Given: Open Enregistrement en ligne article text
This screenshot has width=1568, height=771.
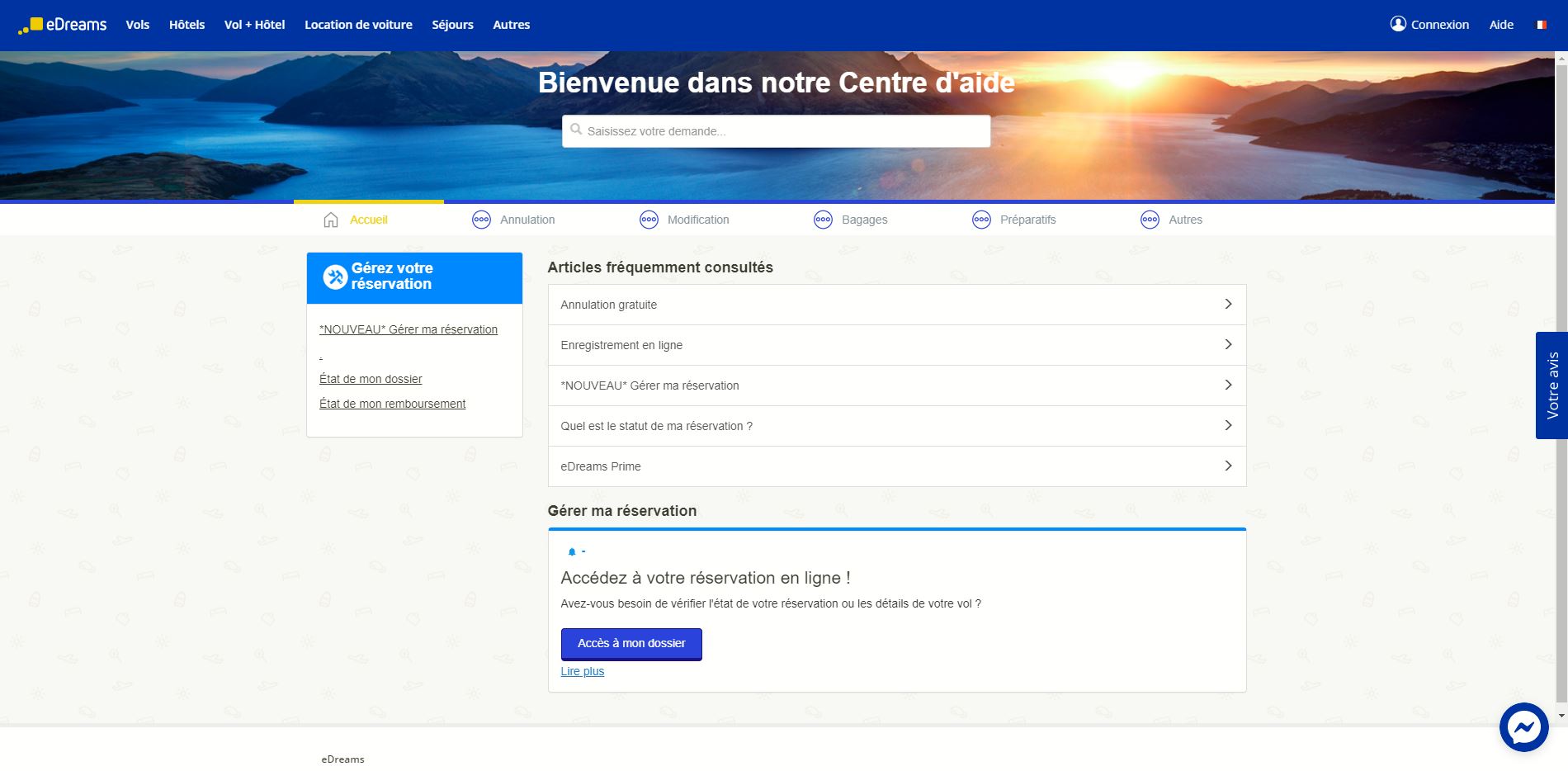Looking at the screenshot, I should coord(621,345).
